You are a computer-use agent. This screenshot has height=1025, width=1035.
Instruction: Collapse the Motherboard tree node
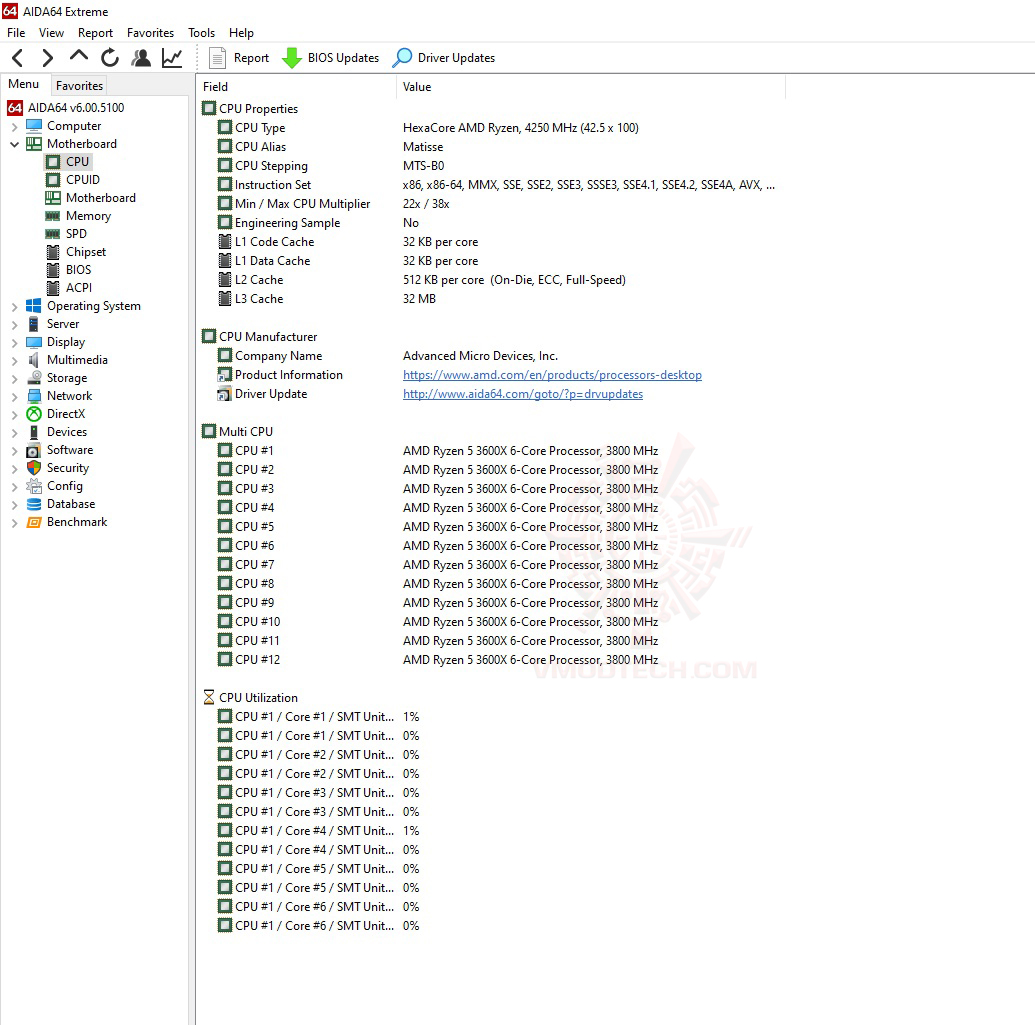click(14, 144)
